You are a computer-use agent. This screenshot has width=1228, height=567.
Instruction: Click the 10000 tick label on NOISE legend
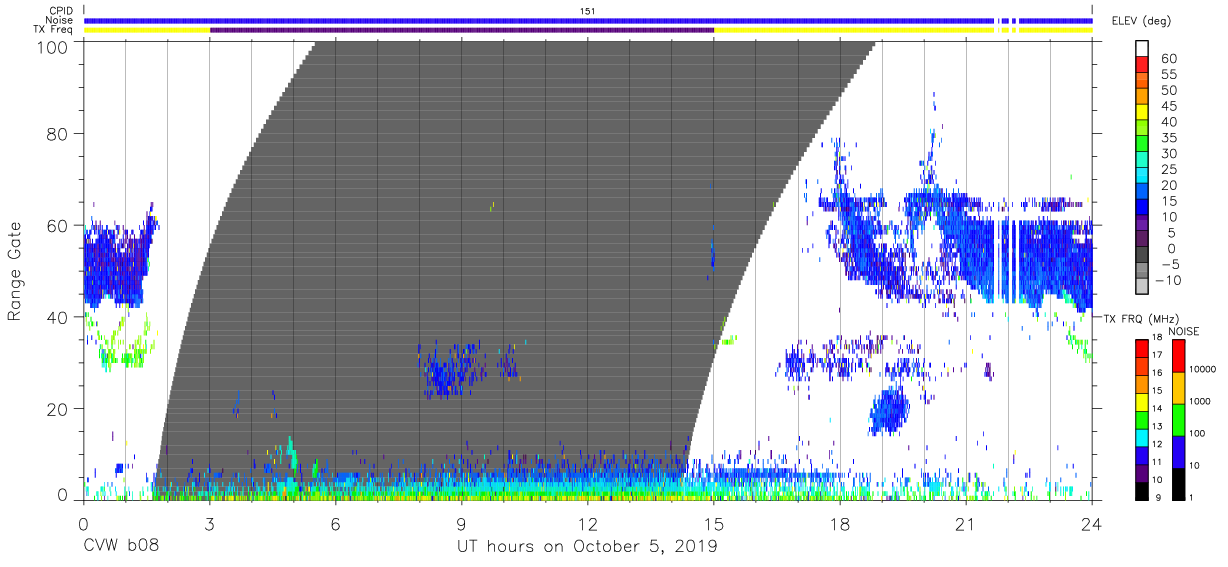1204,371
